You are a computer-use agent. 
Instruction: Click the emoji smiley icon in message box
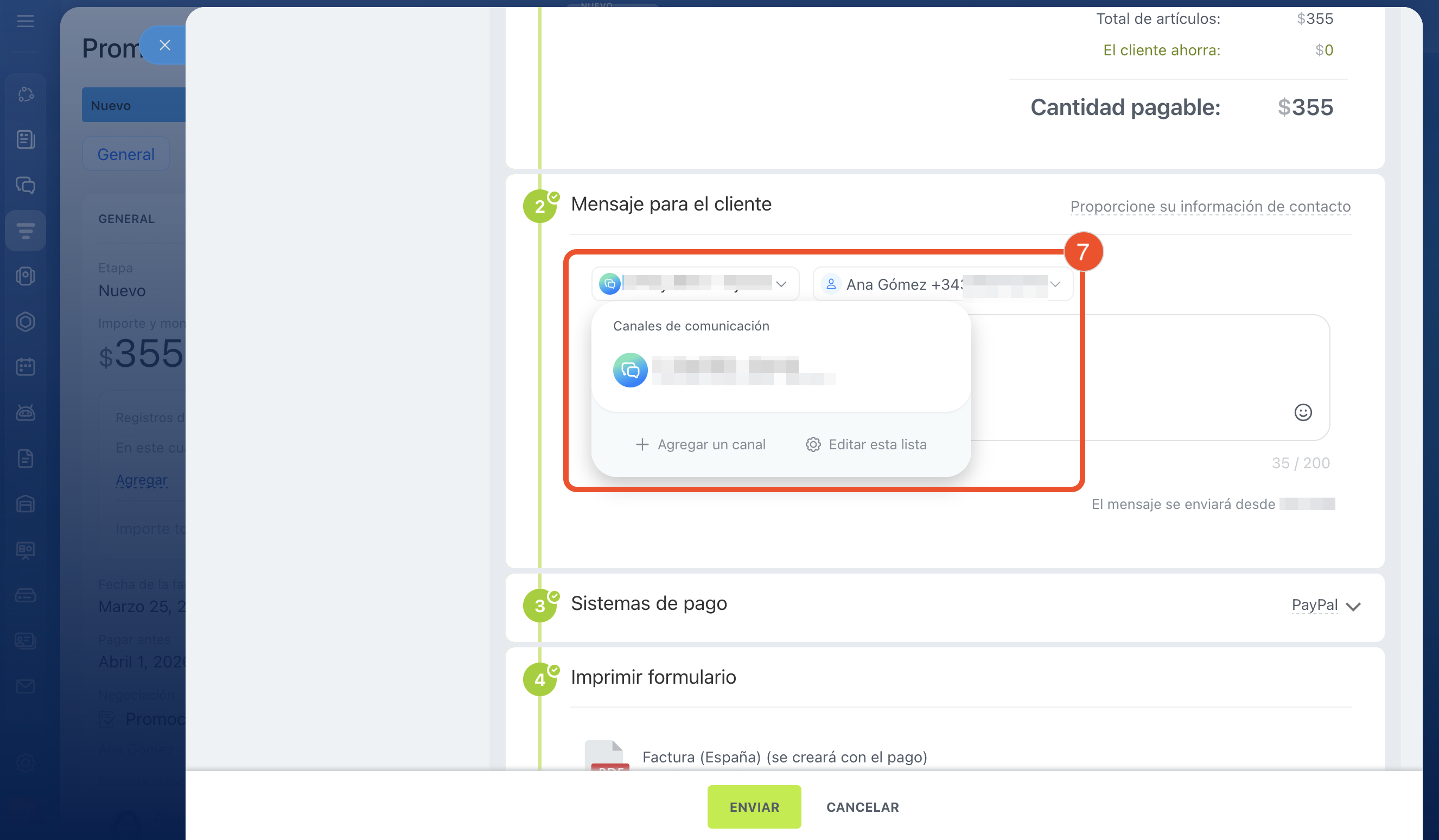pyautogui.click(x=1302, y=412)
